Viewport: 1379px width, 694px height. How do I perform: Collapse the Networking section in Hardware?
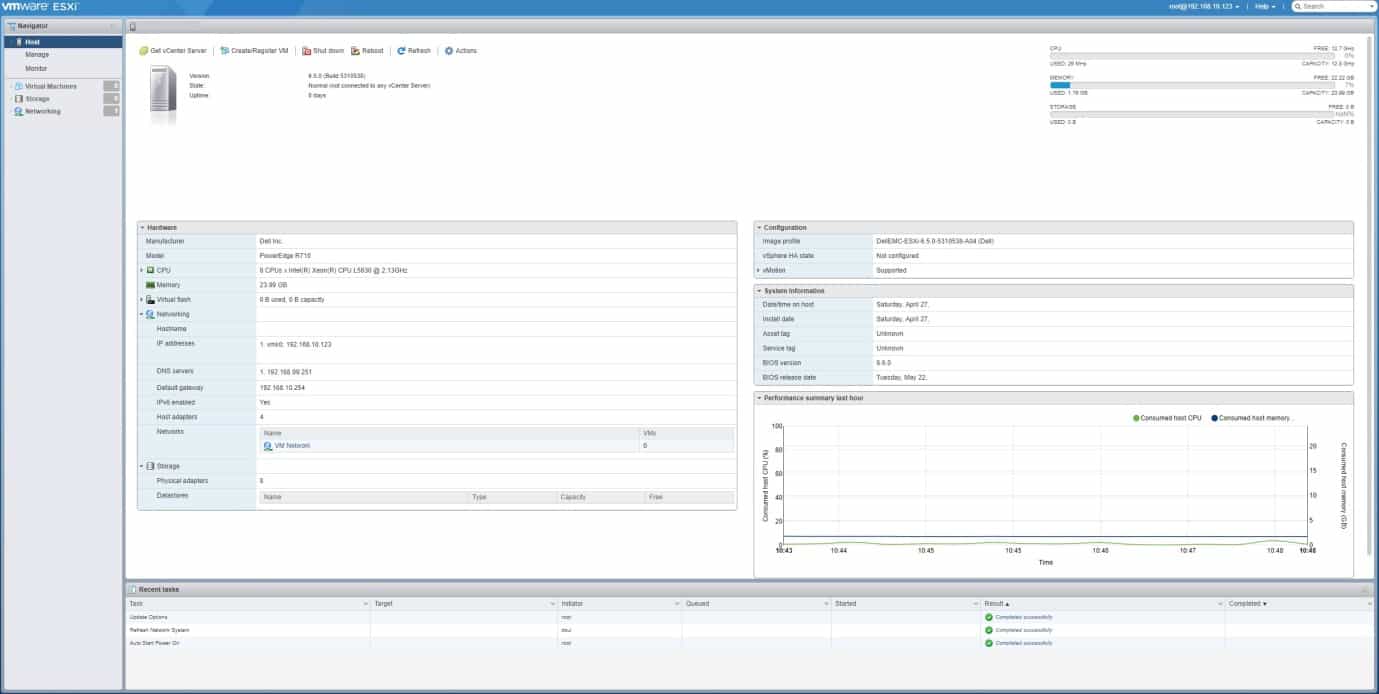[x=142, y=314]
